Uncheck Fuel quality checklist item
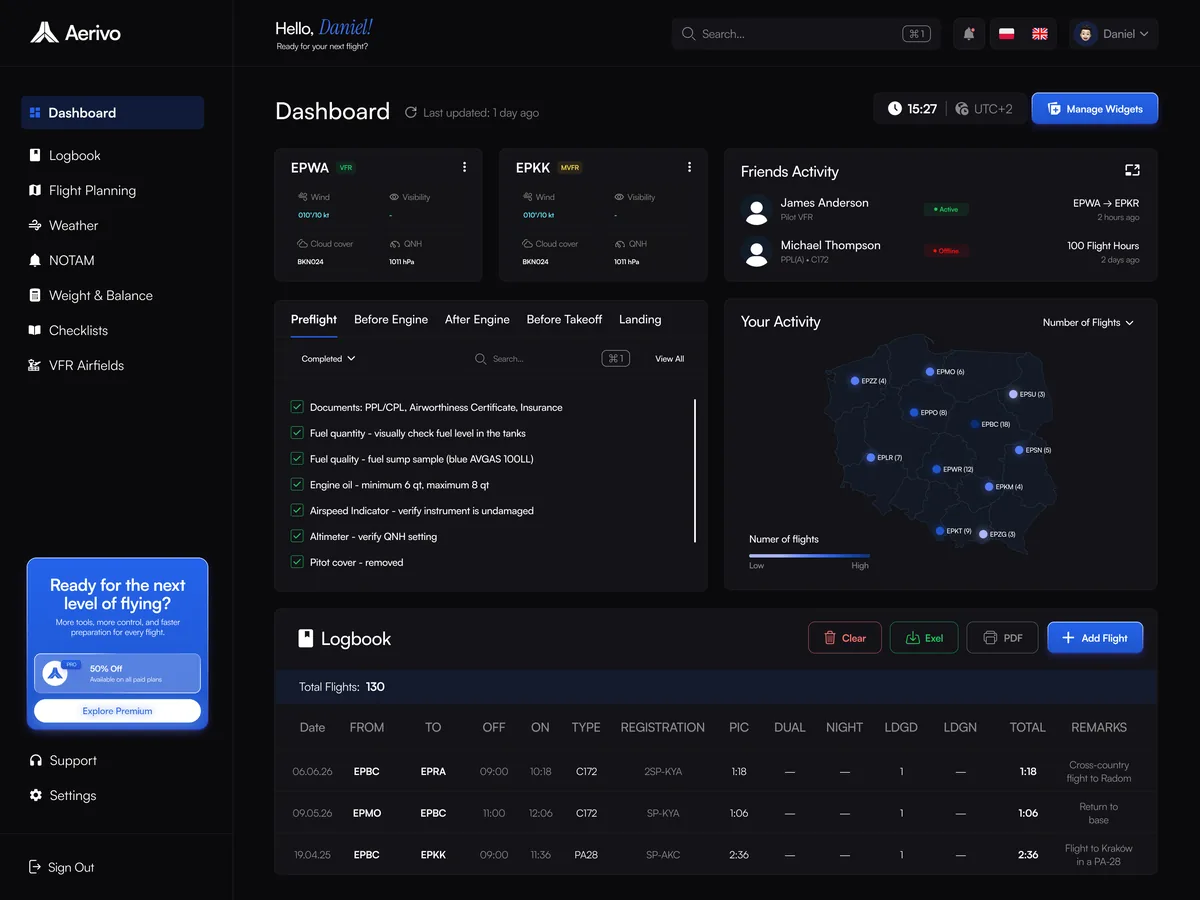 pos(297,459)
